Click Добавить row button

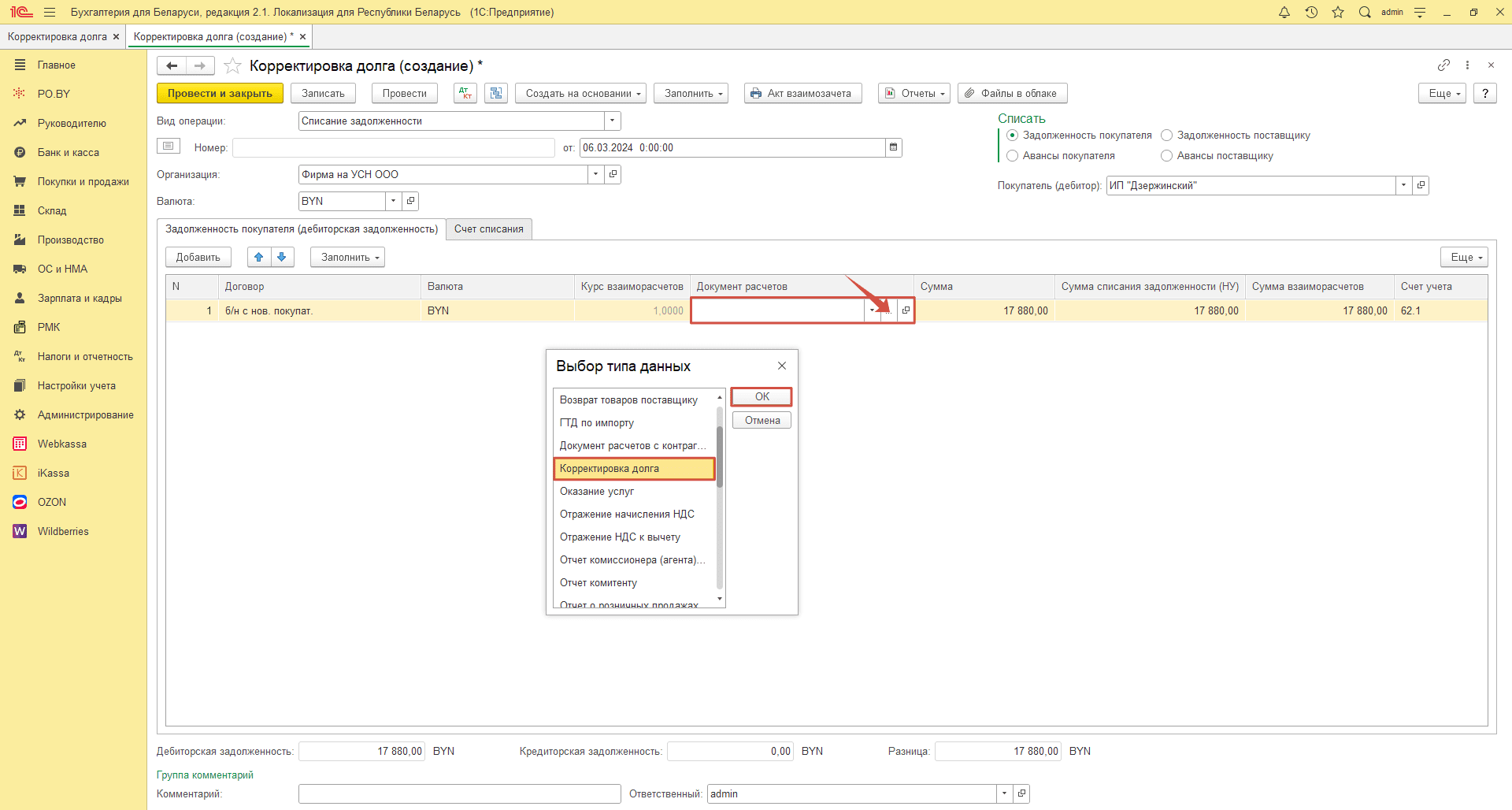pyautogui.click(x=198, y=257)
